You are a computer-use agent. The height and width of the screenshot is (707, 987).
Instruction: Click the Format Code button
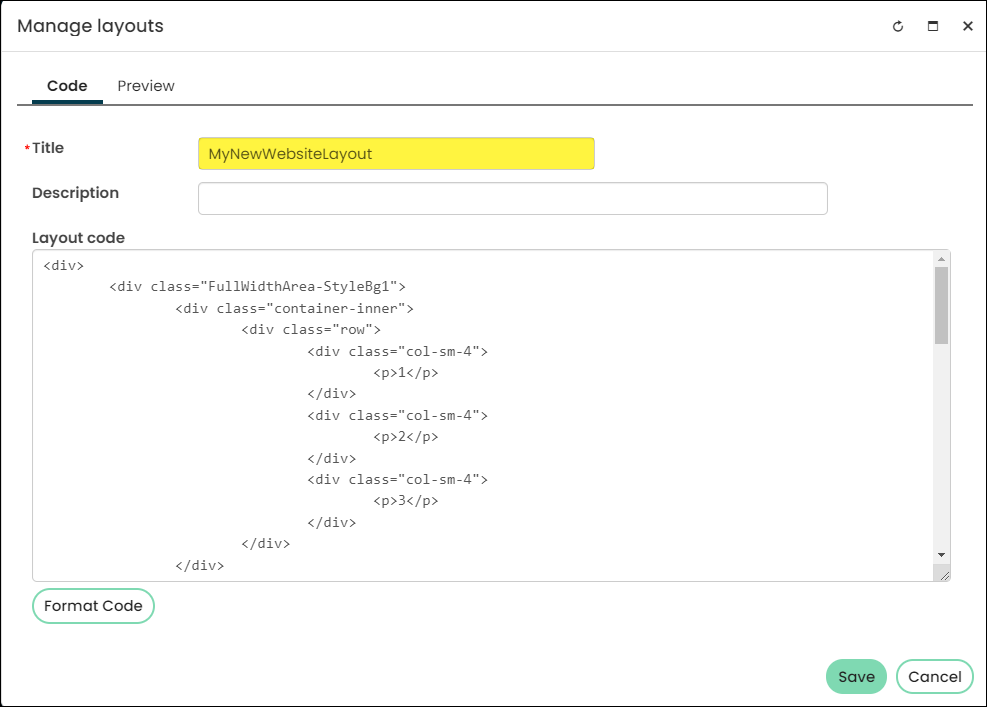click(x=93, y=606)
